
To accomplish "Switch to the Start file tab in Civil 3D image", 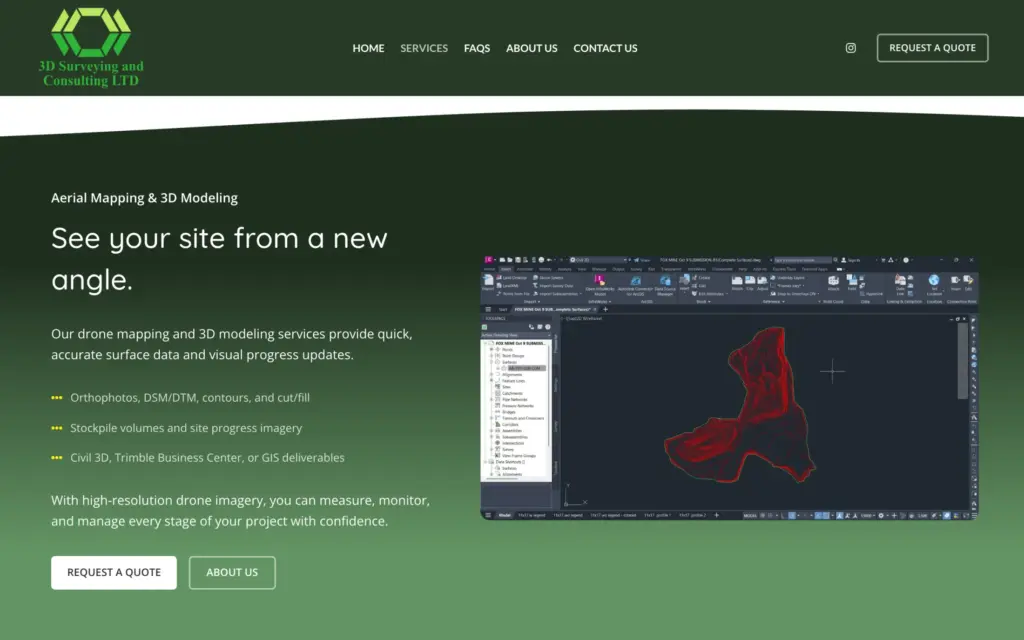I will [503, 310].
